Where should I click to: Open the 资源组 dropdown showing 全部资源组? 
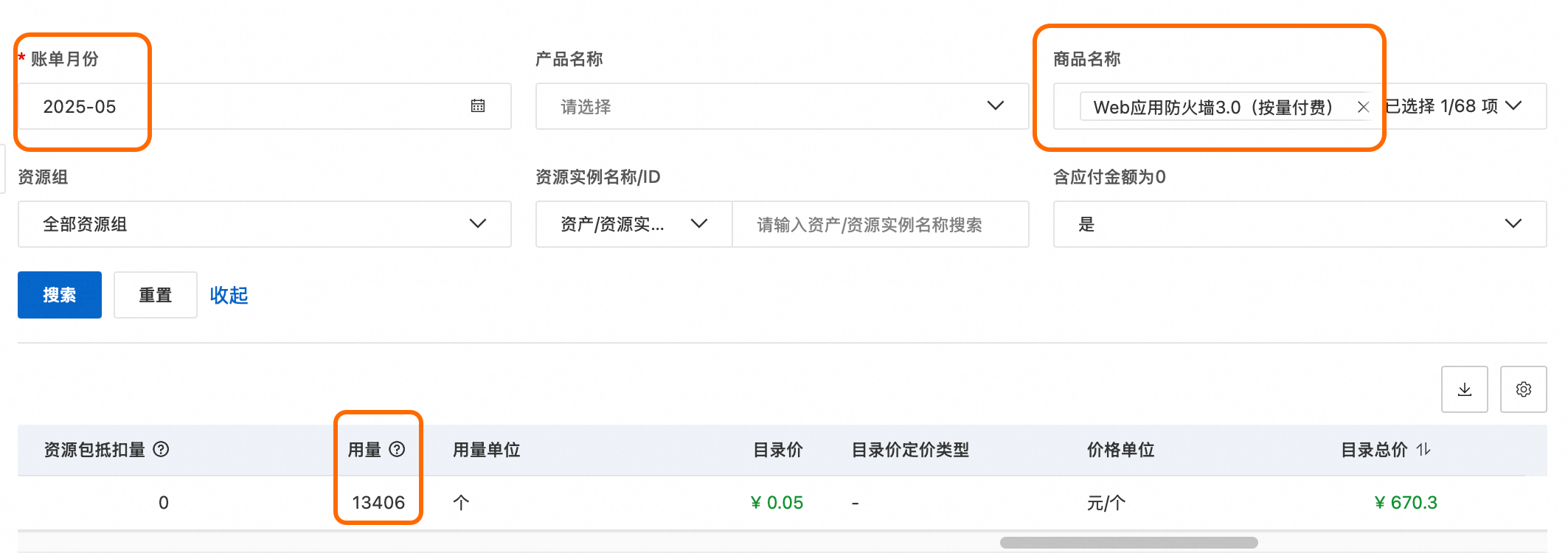pos(477,223)
